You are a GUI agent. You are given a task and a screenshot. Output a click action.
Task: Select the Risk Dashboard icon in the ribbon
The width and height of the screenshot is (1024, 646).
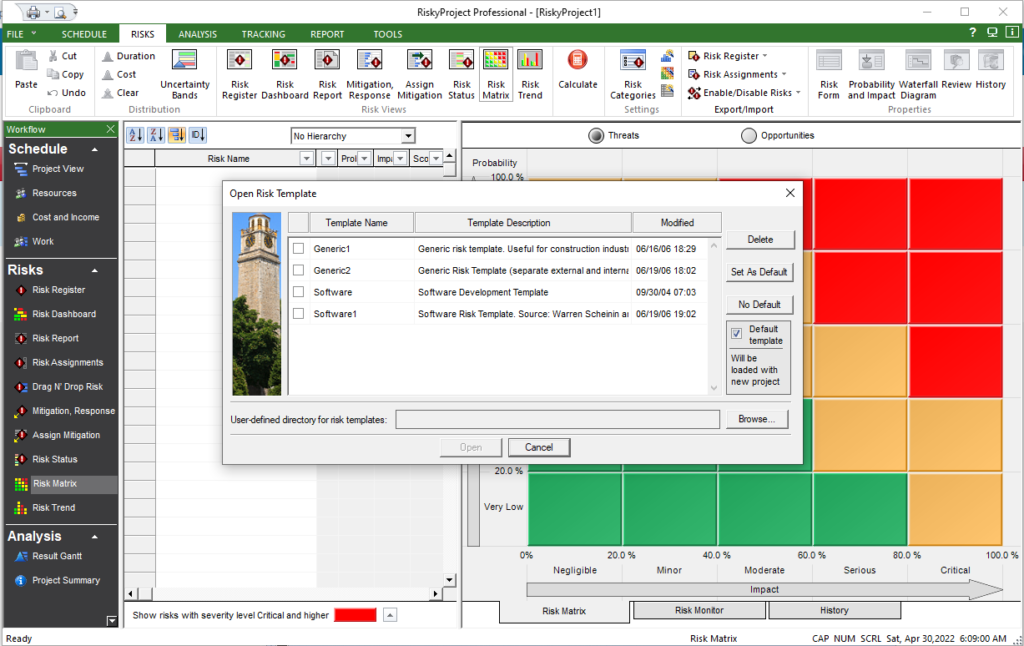tap(285, 72)
